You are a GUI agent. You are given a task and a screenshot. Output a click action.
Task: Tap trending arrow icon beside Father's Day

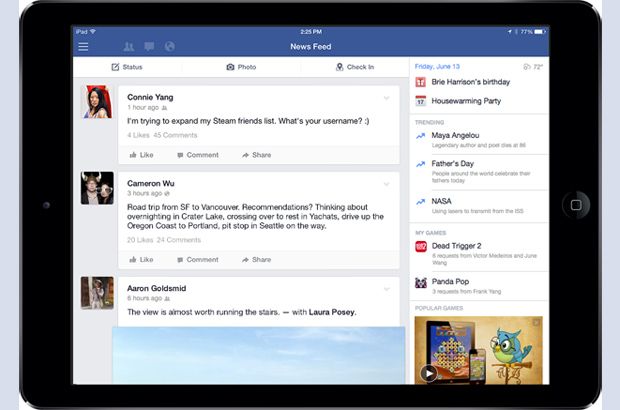pyautogui.click(x=421, y=164)
